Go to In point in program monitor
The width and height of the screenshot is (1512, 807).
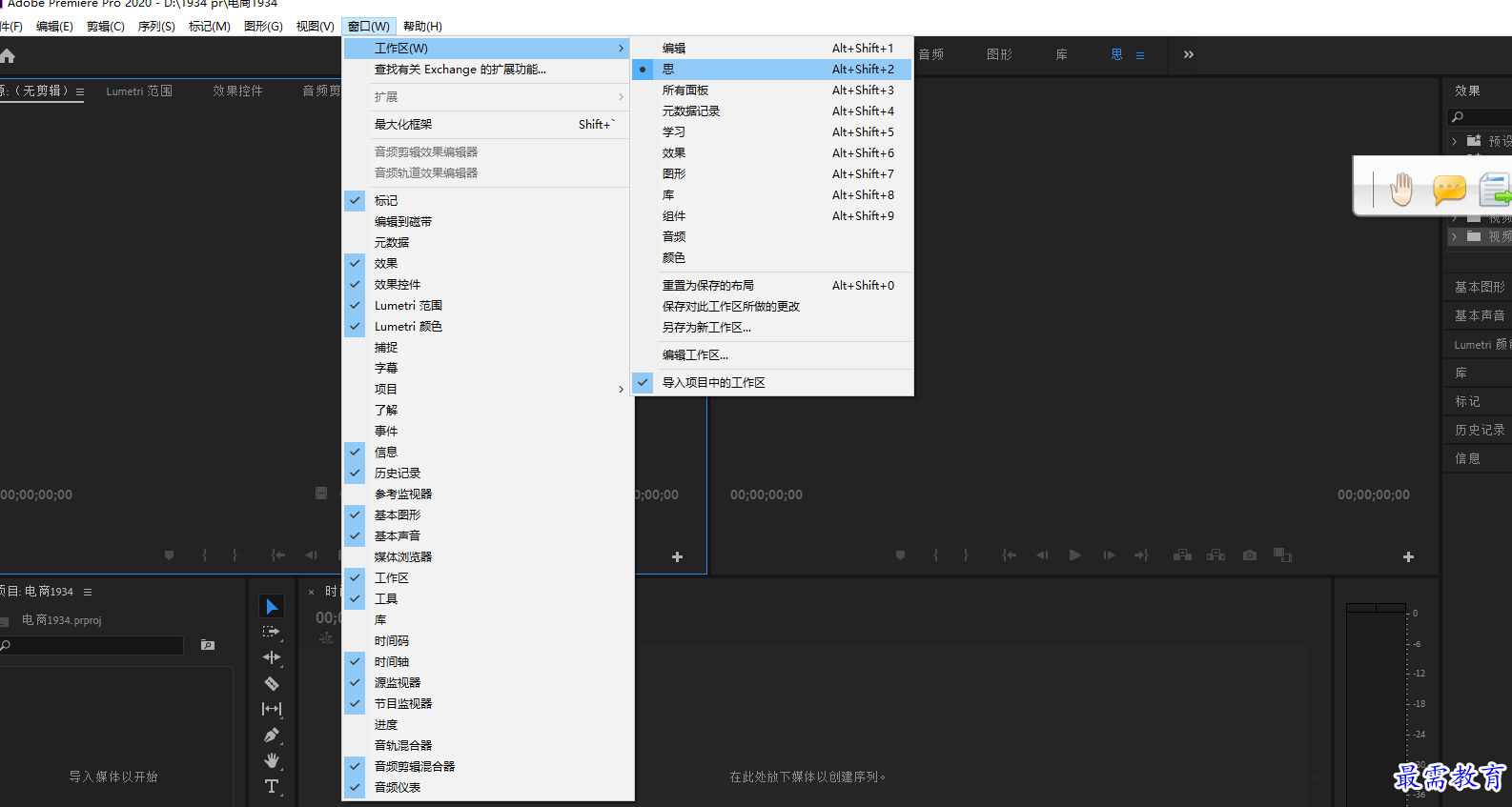coord(1010,555)
